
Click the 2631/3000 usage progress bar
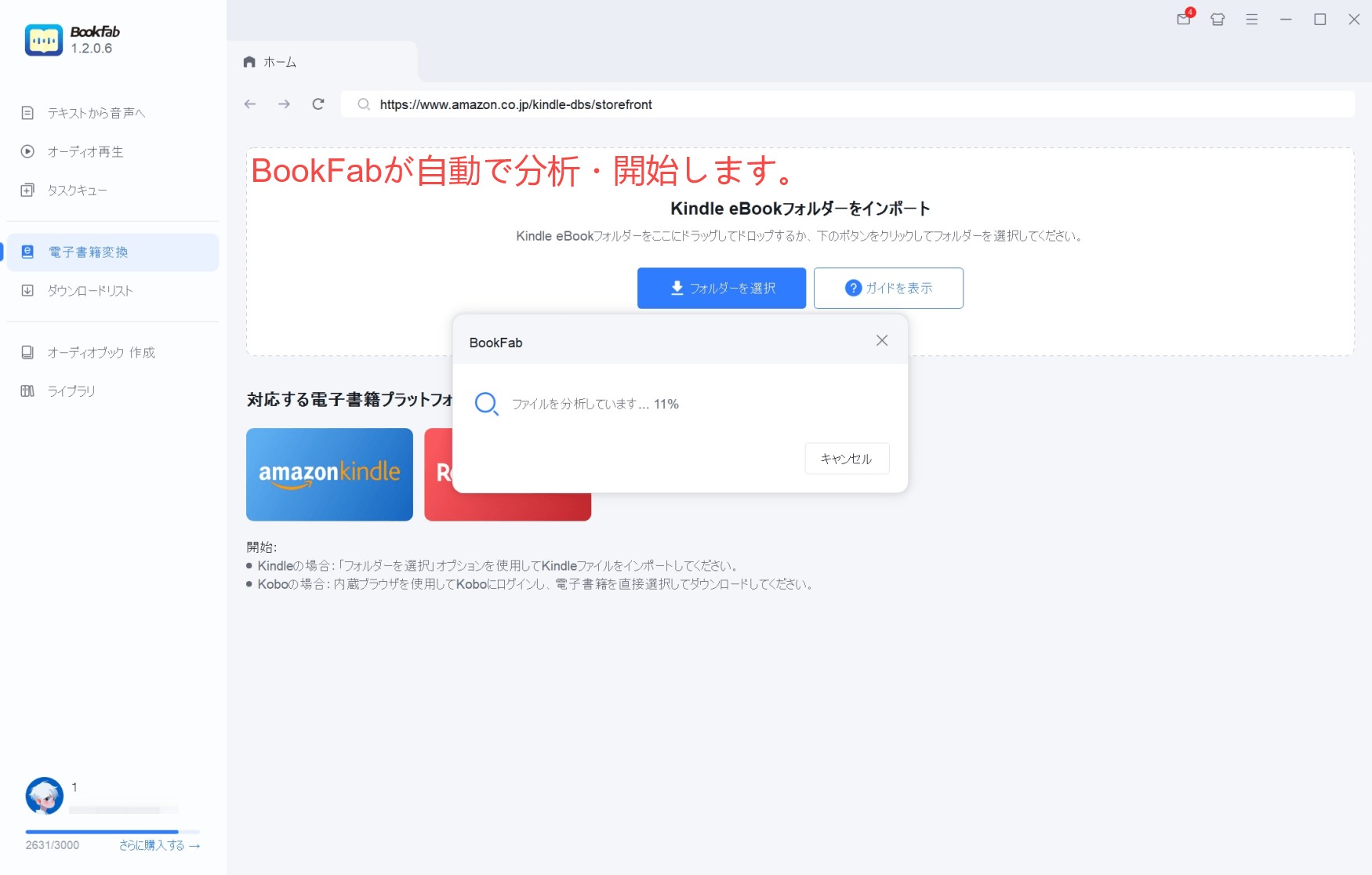pyautogui.click(x=113, y=831)
